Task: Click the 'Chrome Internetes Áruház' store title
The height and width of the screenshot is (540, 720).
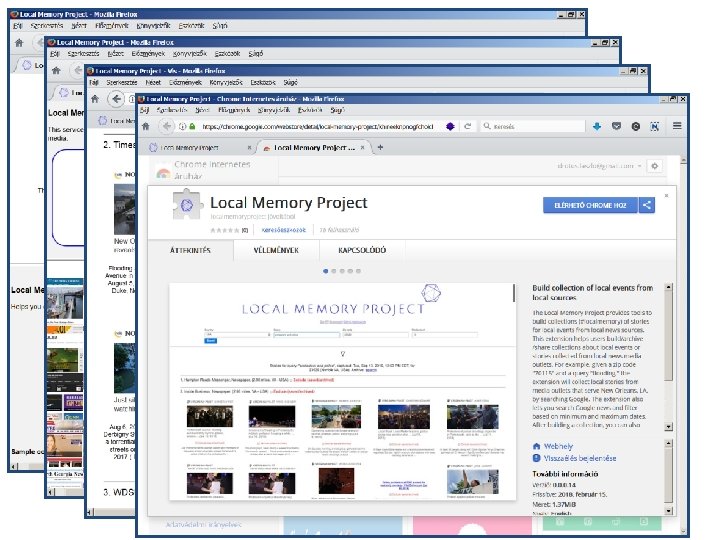Action: tap(212, 170)
